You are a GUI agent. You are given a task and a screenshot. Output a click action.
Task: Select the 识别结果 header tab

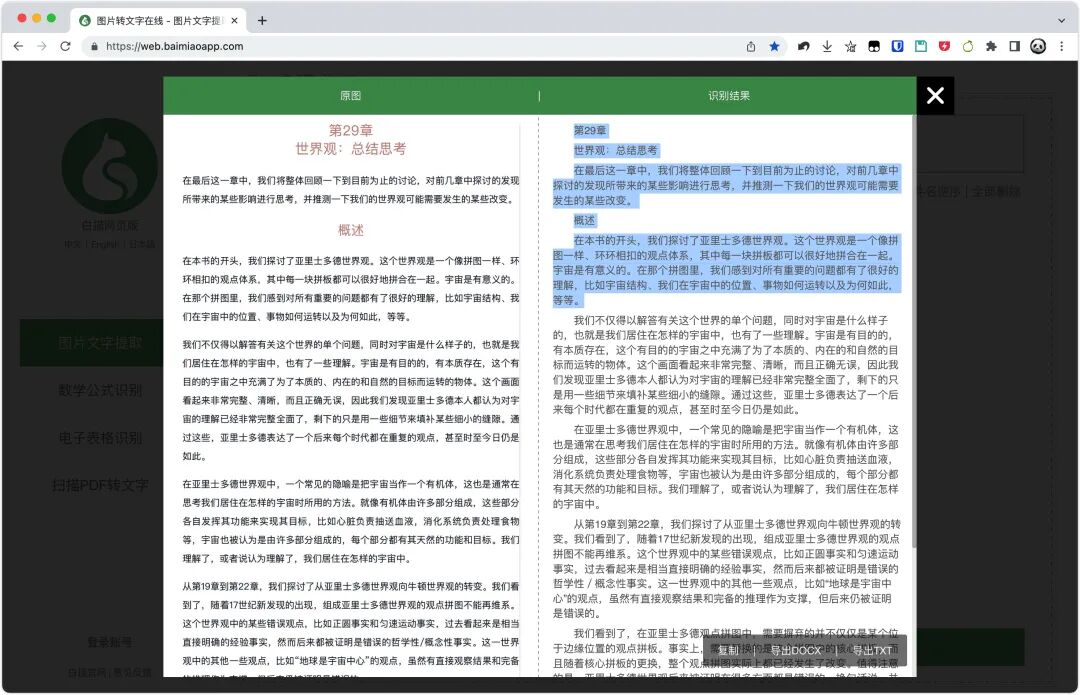pos(729,96)
